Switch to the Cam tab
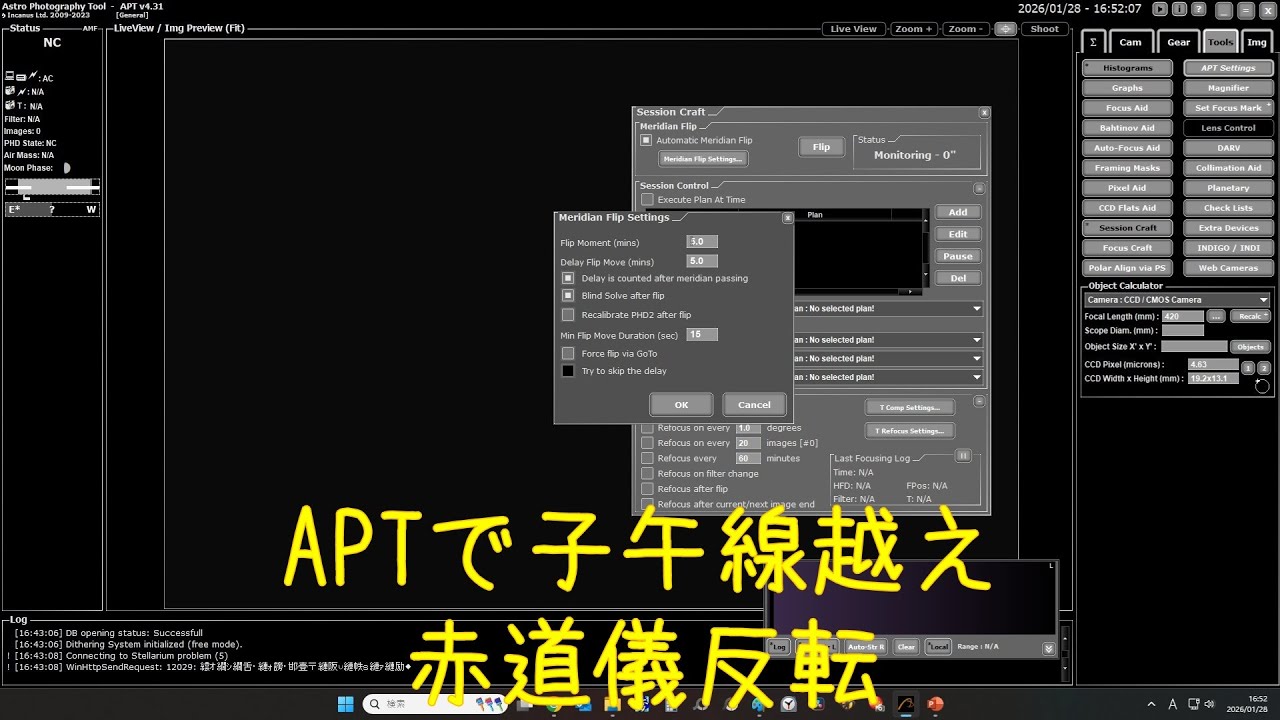Image resolution: width=1280 pixels, height=720 pixels. (x=1130, y=42)
